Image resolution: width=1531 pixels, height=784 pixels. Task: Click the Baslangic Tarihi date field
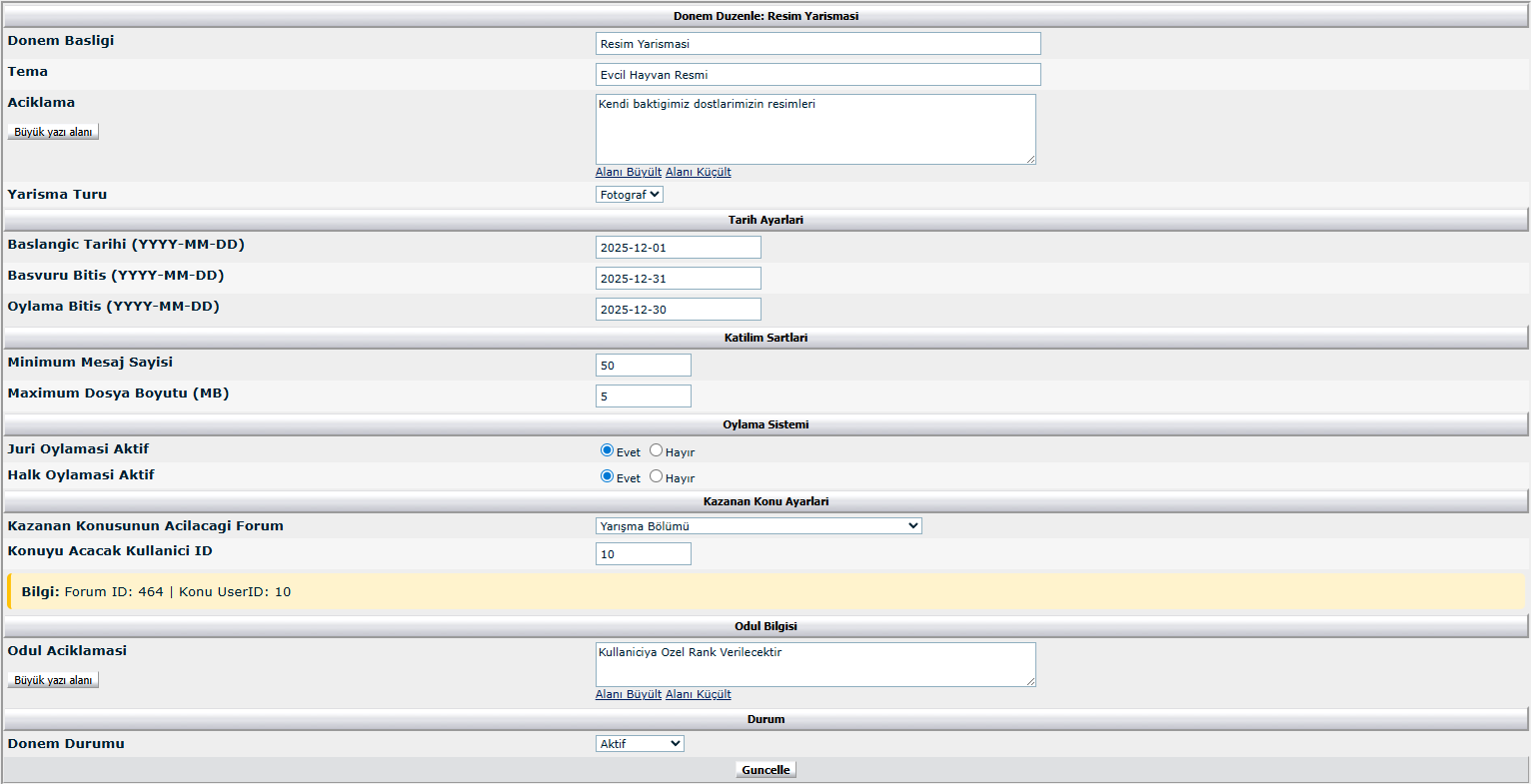click(678, 248)
